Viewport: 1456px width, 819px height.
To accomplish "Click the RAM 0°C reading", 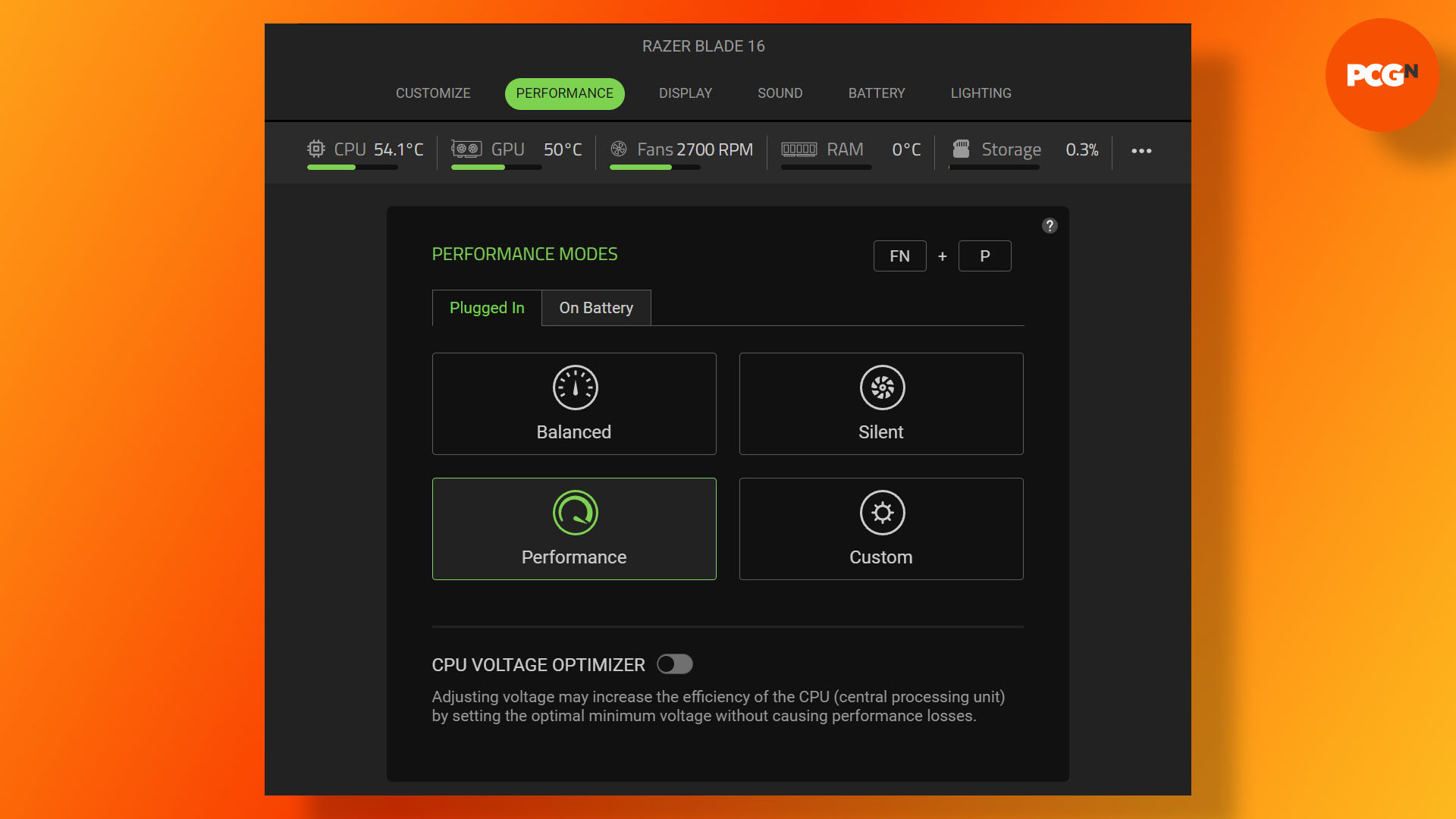I will pos(906,149).
